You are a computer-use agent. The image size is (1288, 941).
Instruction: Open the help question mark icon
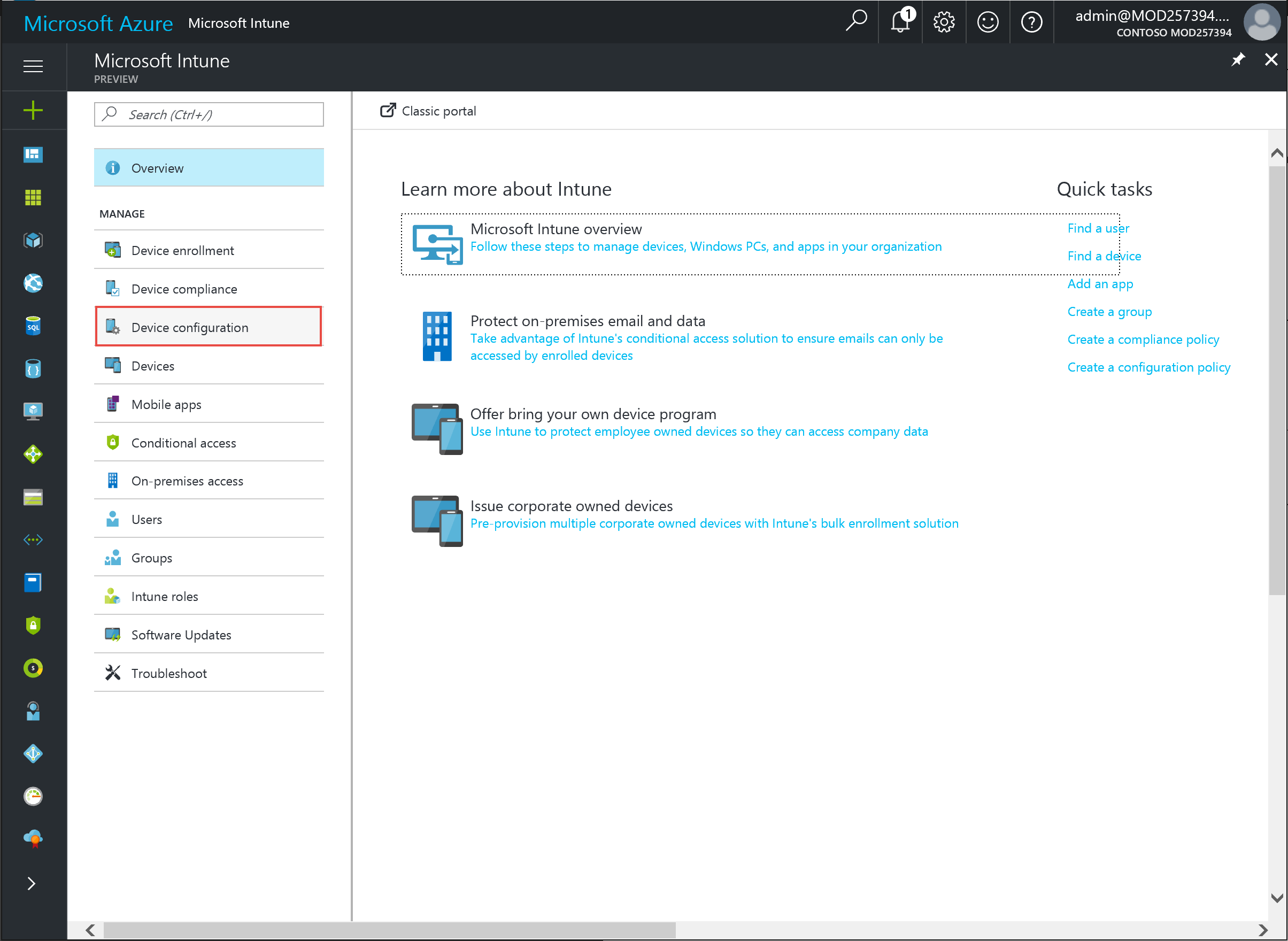click(x=1031, y=23)
